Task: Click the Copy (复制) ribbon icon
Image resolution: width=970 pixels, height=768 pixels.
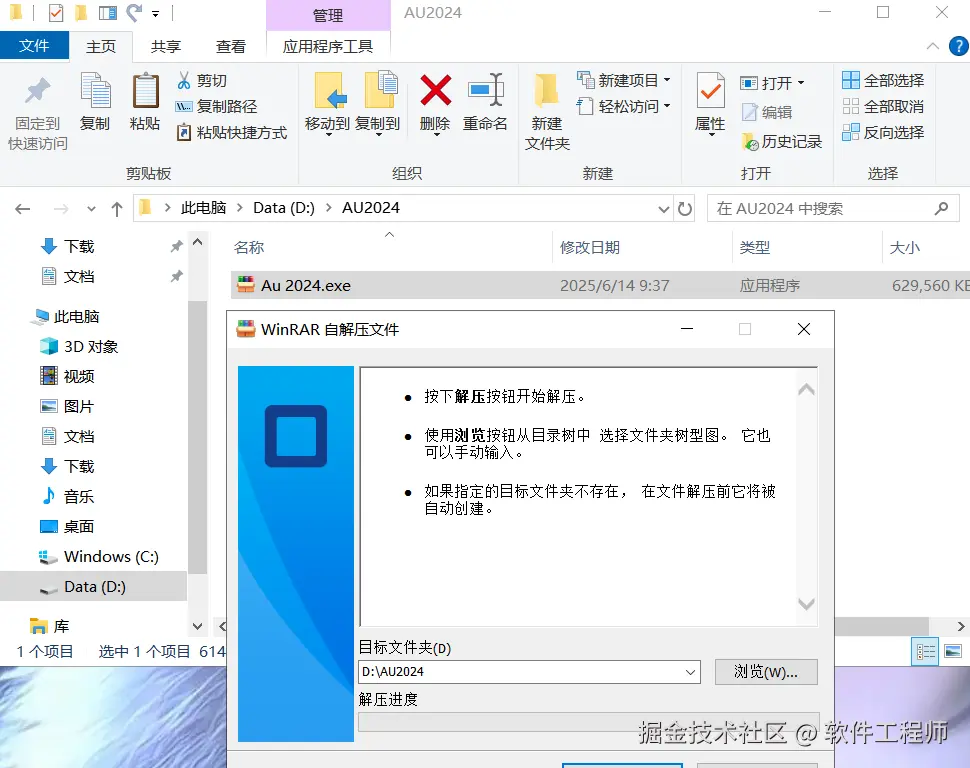Action: [x=95, y=102]
